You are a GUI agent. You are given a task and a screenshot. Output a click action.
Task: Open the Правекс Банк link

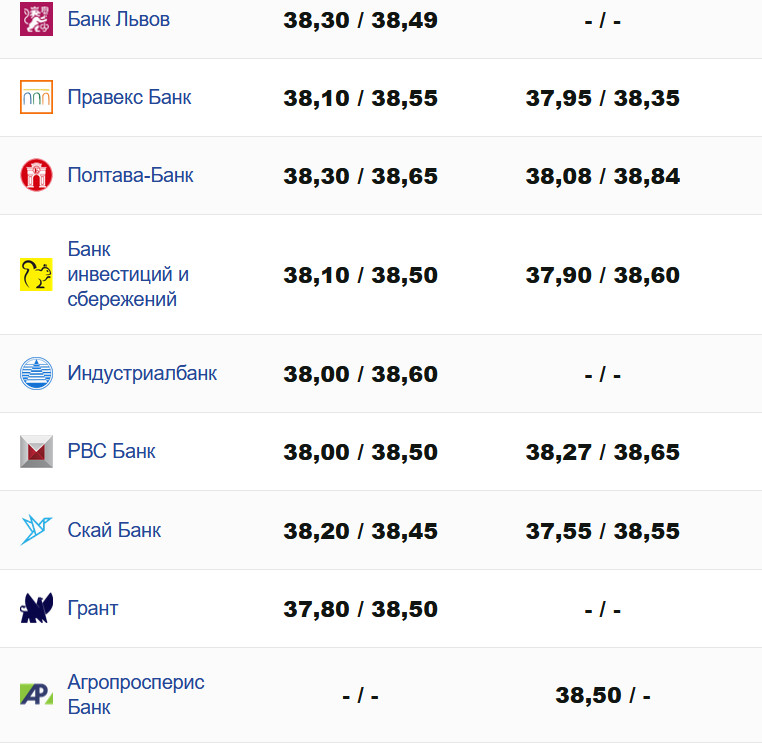tap(129, 97)
